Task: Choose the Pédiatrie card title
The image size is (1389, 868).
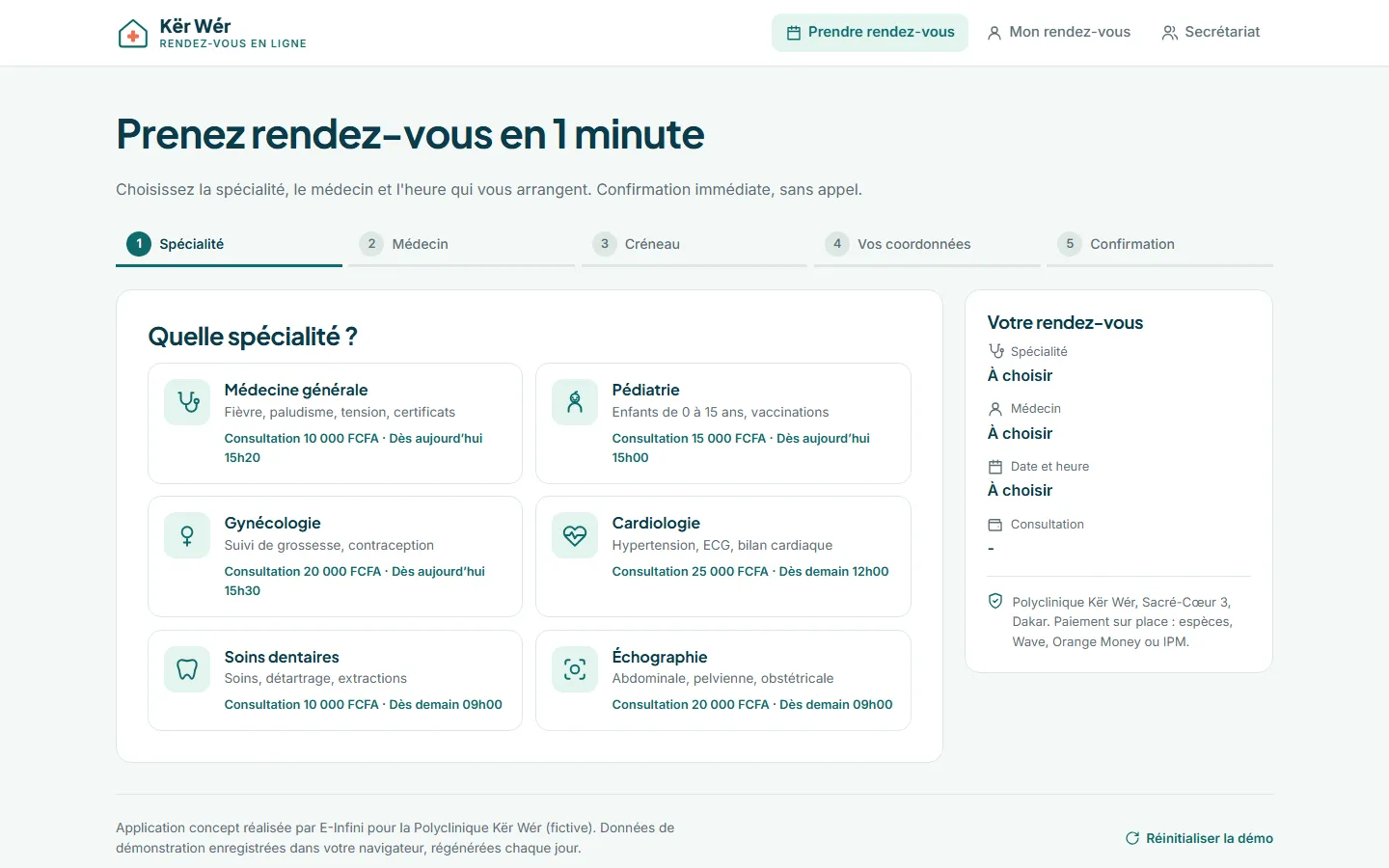Action: click(x=645, y=390)
